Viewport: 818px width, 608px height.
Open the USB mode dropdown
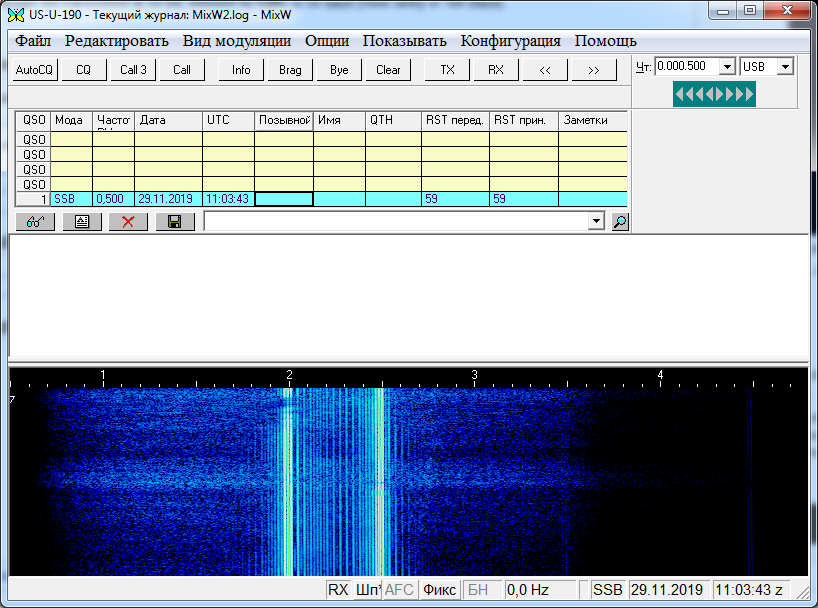point(785,66)
